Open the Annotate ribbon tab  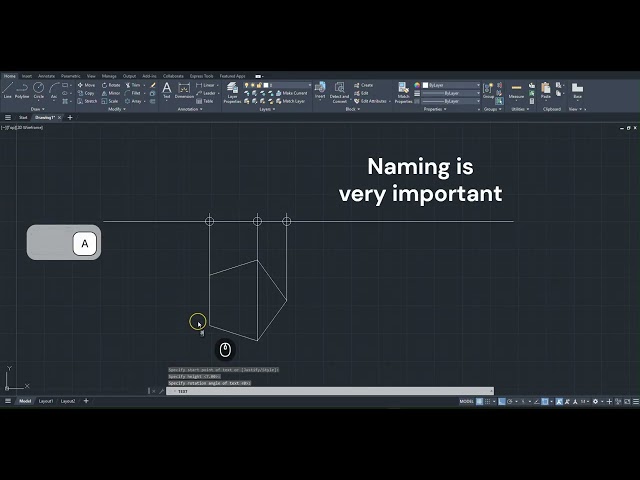tap(46, 76)
